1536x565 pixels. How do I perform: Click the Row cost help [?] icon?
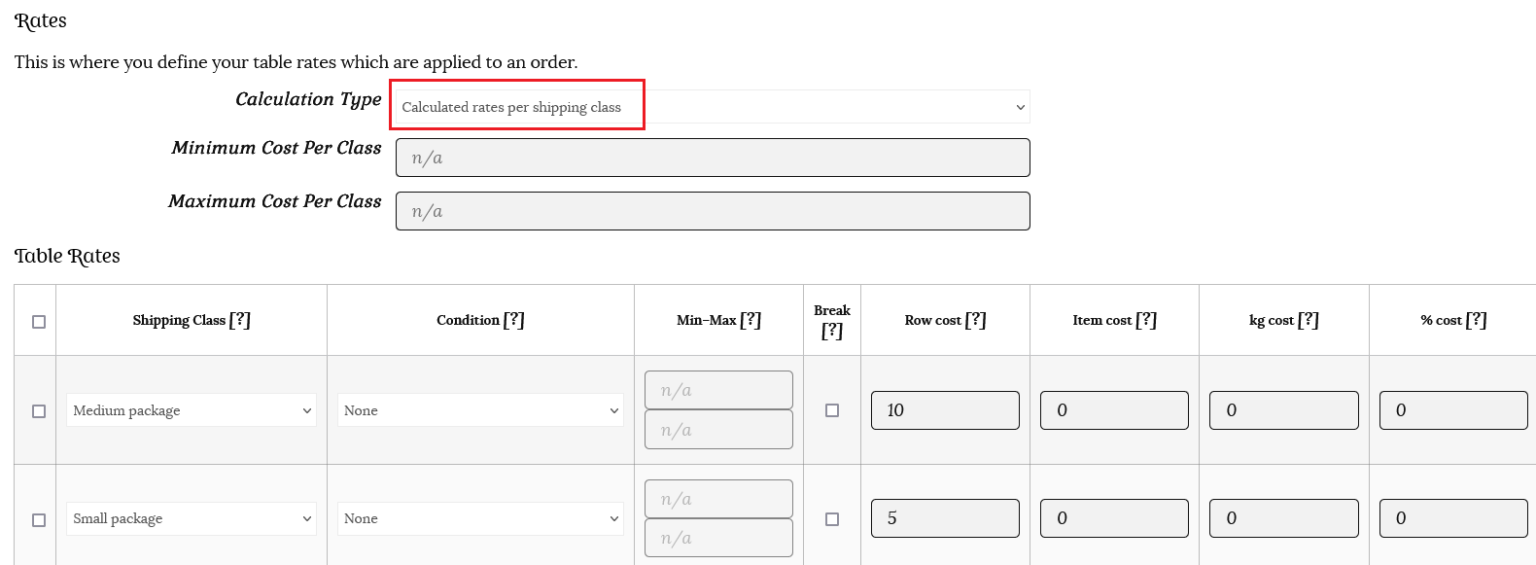975,320
